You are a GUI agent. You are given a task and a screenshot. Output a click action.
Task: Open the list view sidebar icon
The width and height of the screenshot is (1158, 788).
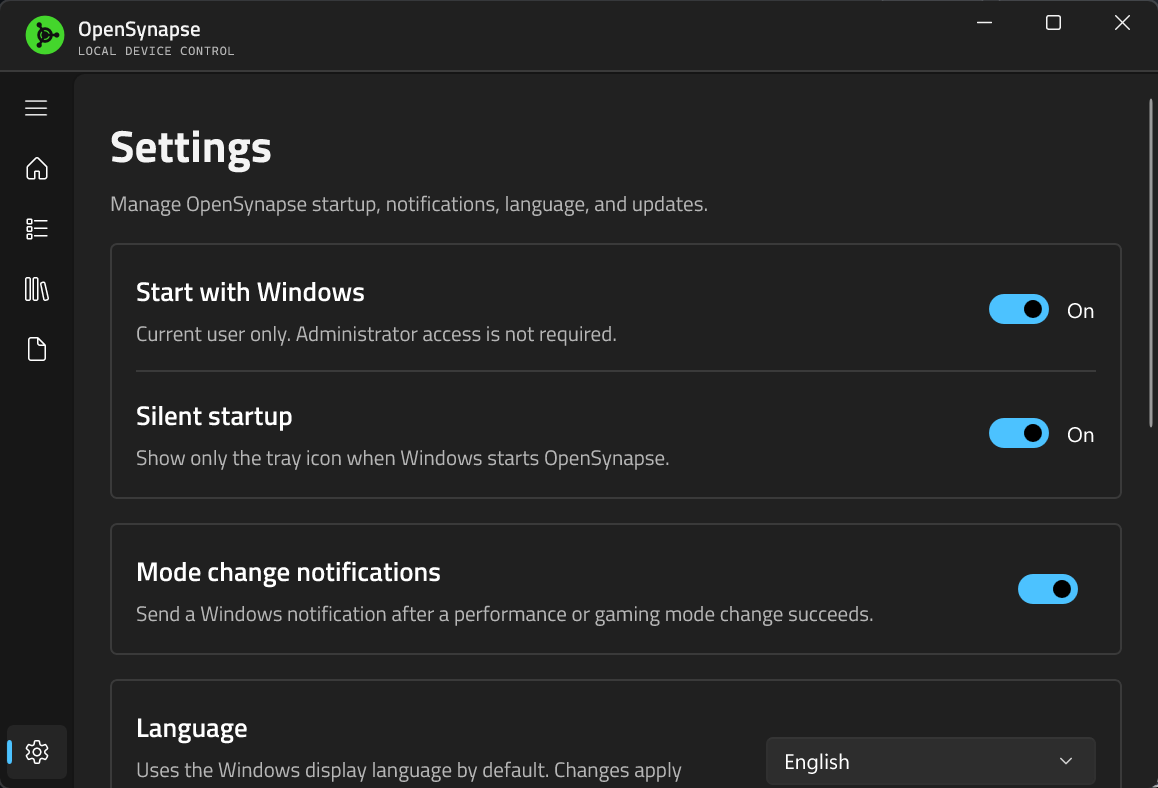click(x=36, y=229)
